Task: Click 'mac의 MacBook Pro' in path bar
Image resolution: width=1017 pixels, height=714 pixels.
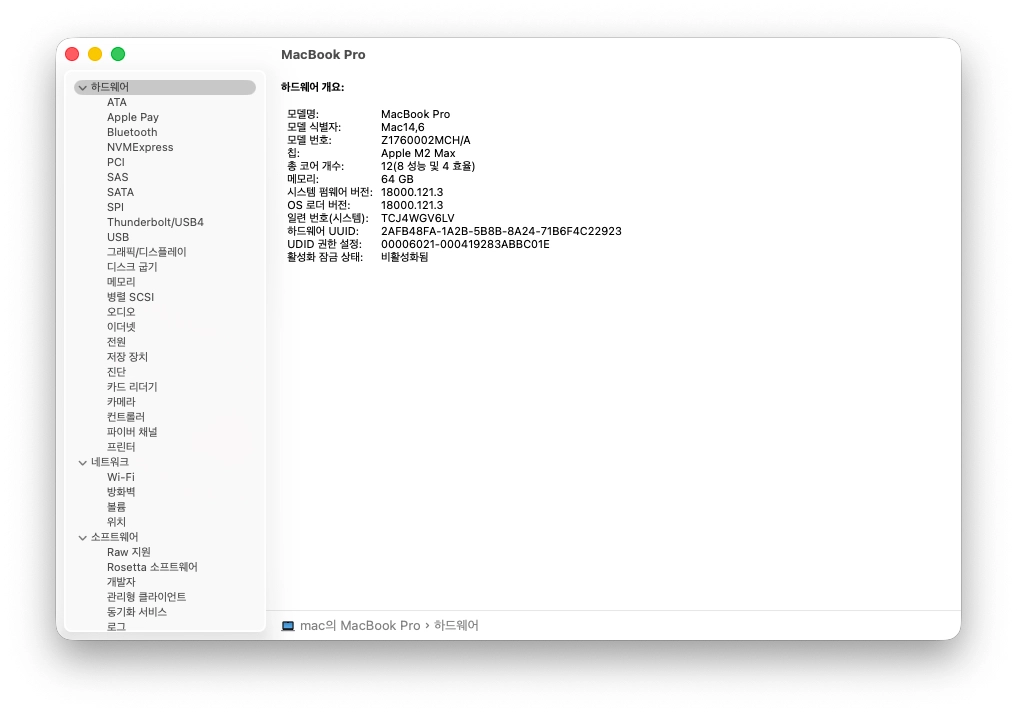Action: [360, 626]
